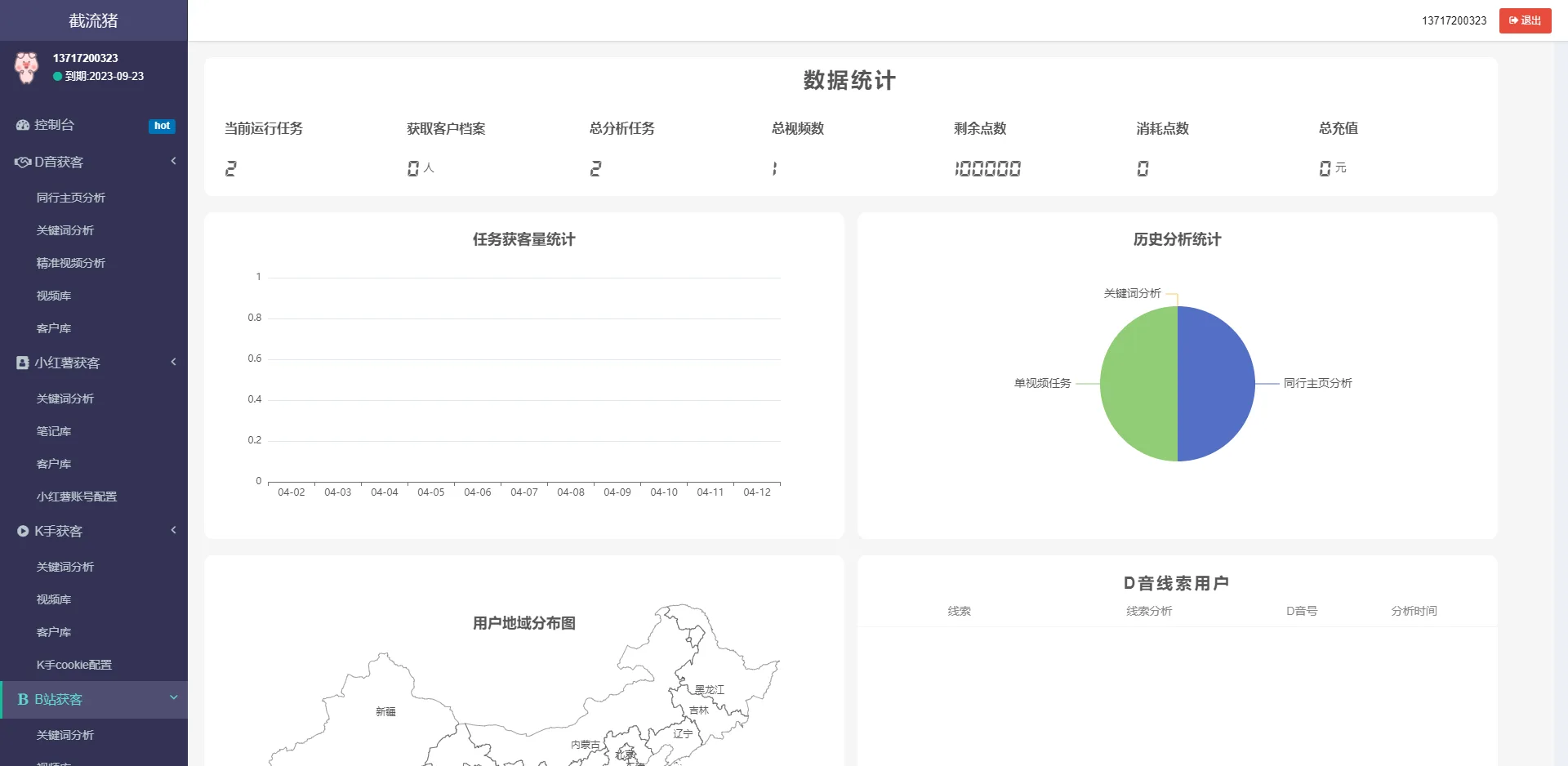Select 视频库 under K手获客
The image size is (1568, 766).
54,599
